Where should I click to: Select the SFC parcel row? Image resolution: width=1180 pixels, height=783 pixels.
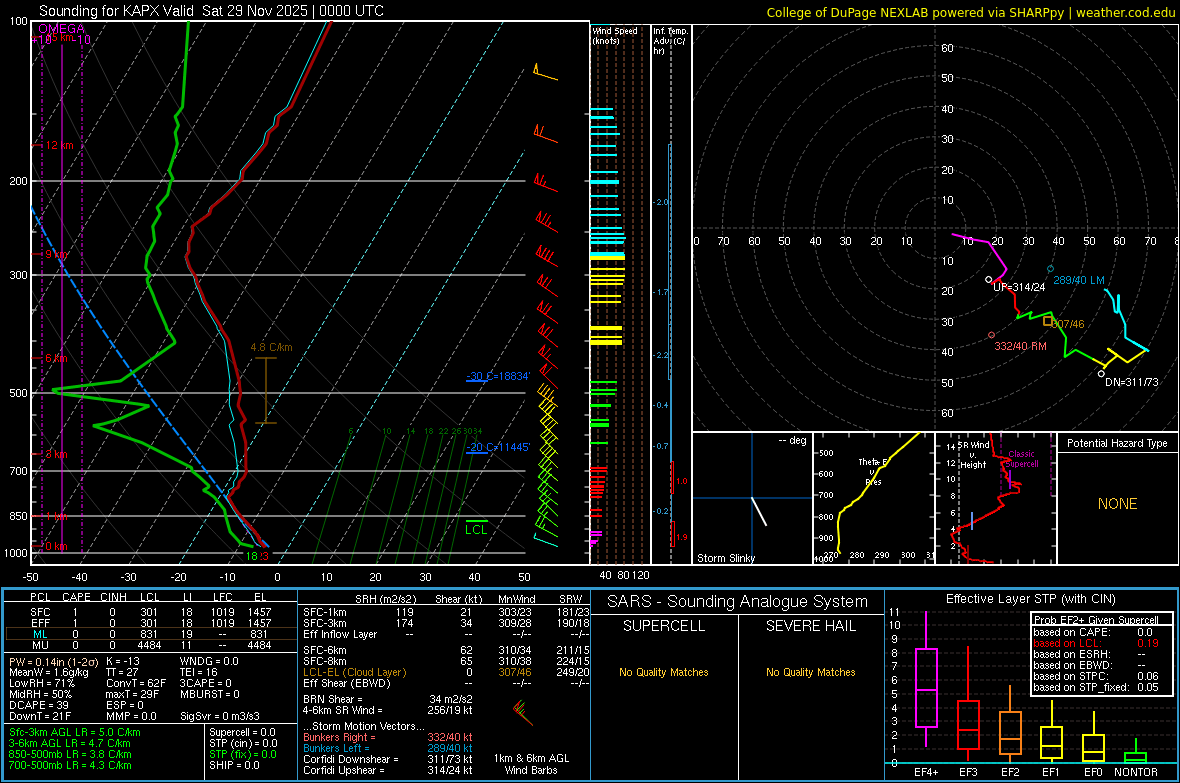tap(151, 612)
